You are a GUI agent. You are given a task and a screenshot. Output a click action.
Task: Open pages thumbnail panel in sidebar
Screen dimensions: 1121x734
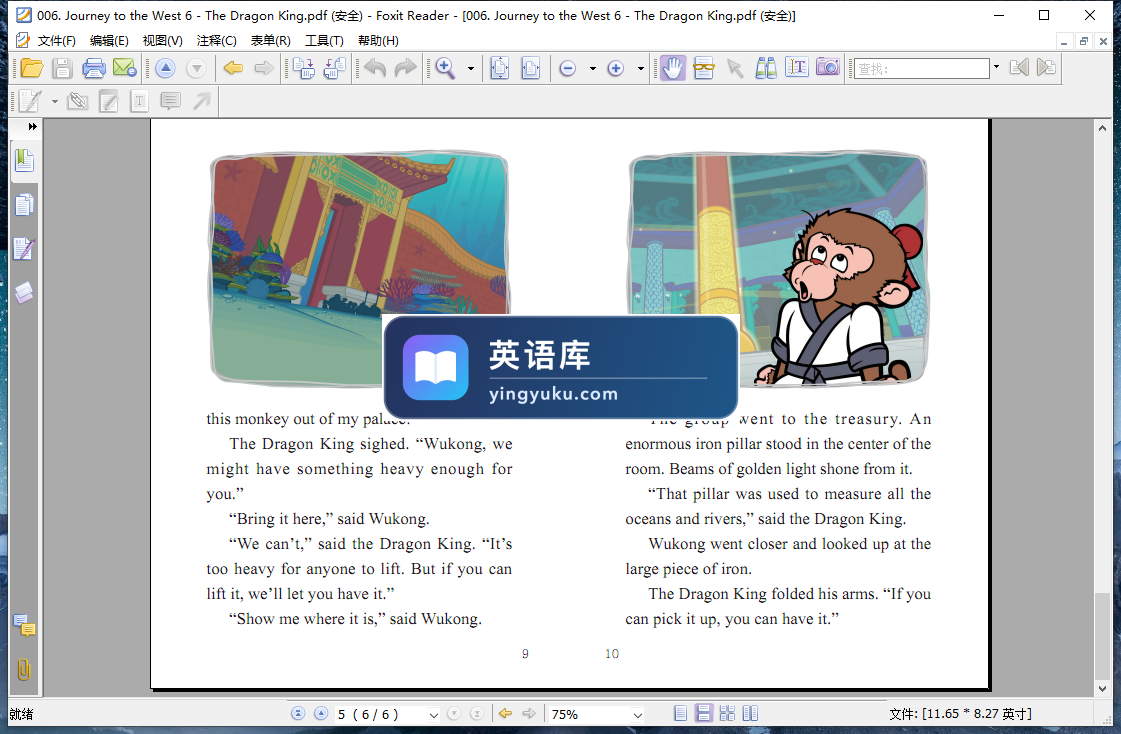[24, 205]
